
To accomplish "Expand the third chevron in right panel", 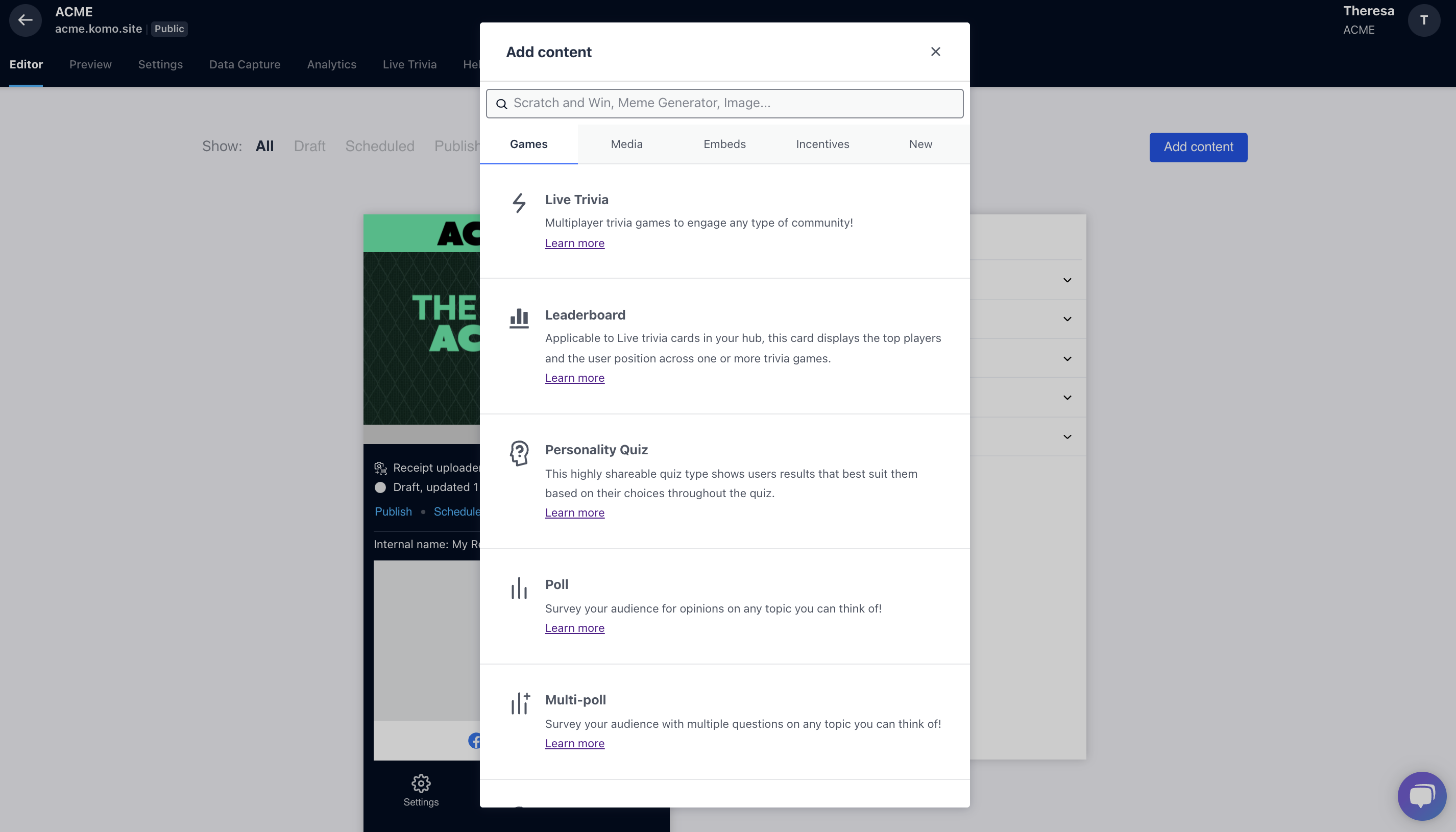I will [1067, 359].
